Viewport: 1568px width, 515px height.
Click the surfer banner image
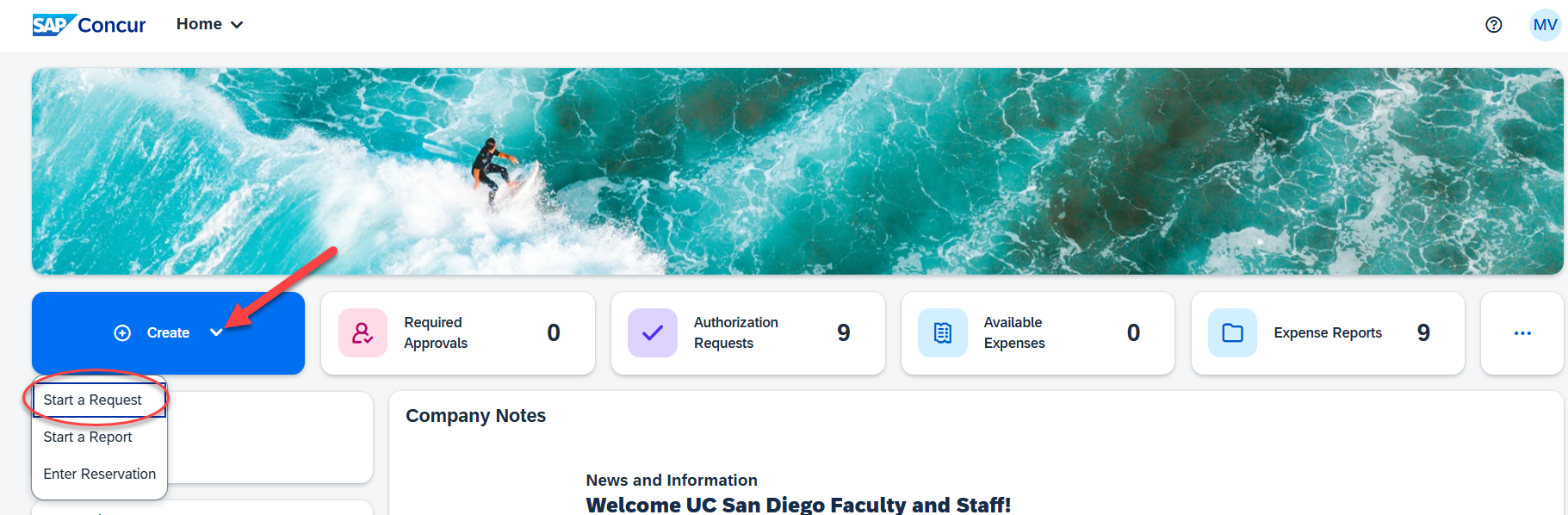pyautogui.click(x=797, y=171)
